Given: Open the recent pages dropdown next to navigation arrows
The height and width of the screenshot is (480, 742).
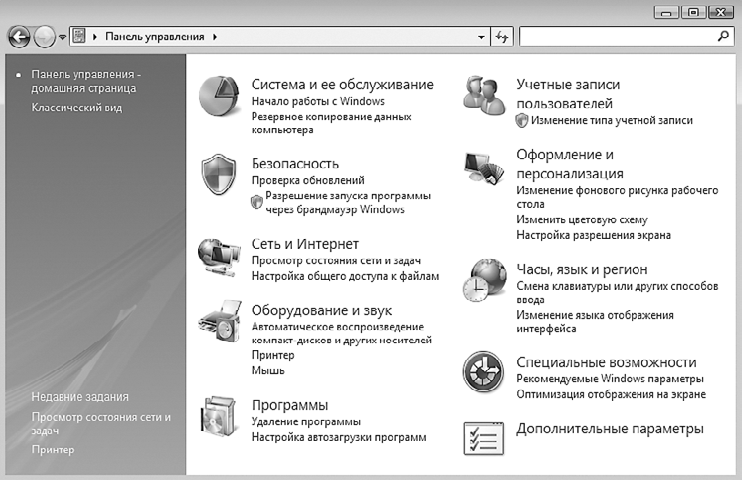Looking at the screenshot, I should point(63,37).
